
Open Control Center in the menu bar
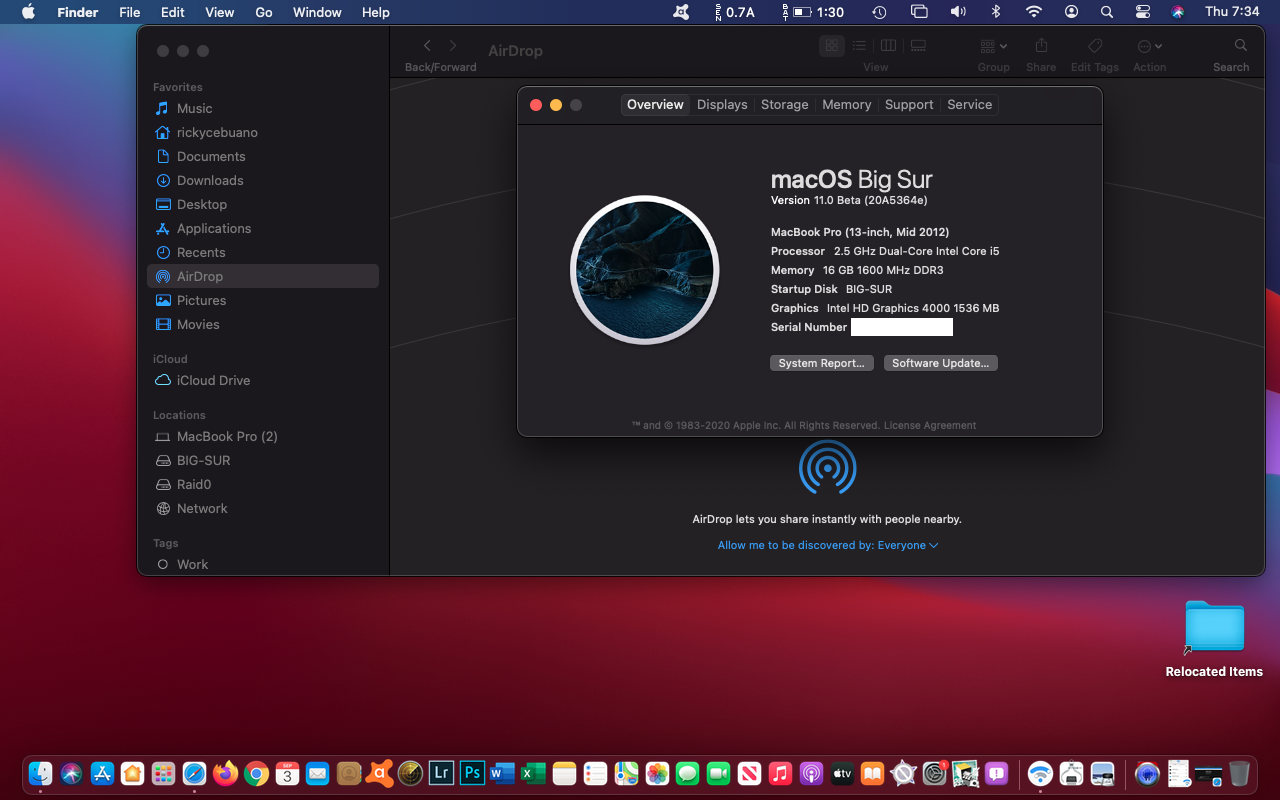click(1143, 12)
